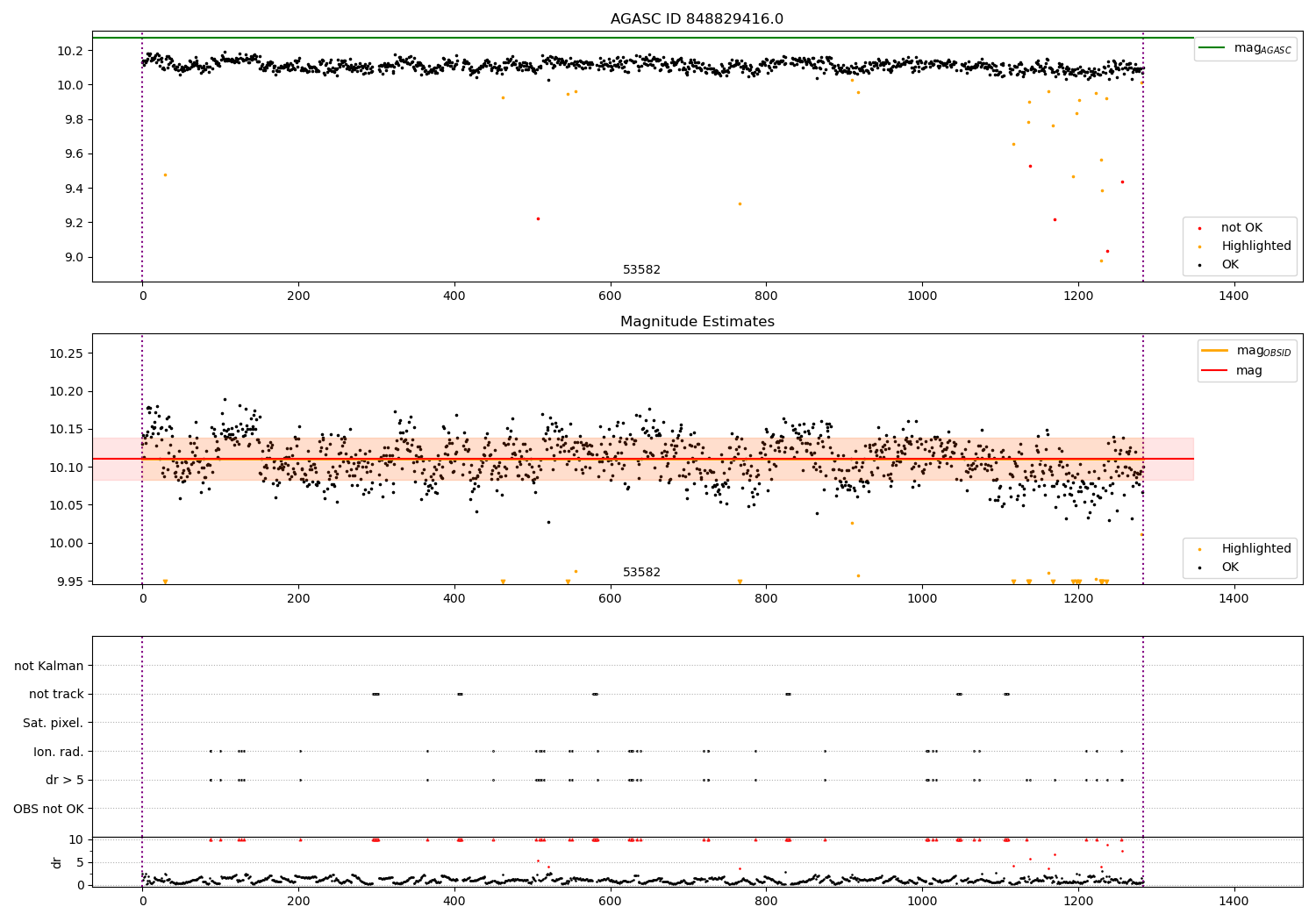Click the Magnitude Estimates subplot title
The image size is (1316, 921).
697,322
